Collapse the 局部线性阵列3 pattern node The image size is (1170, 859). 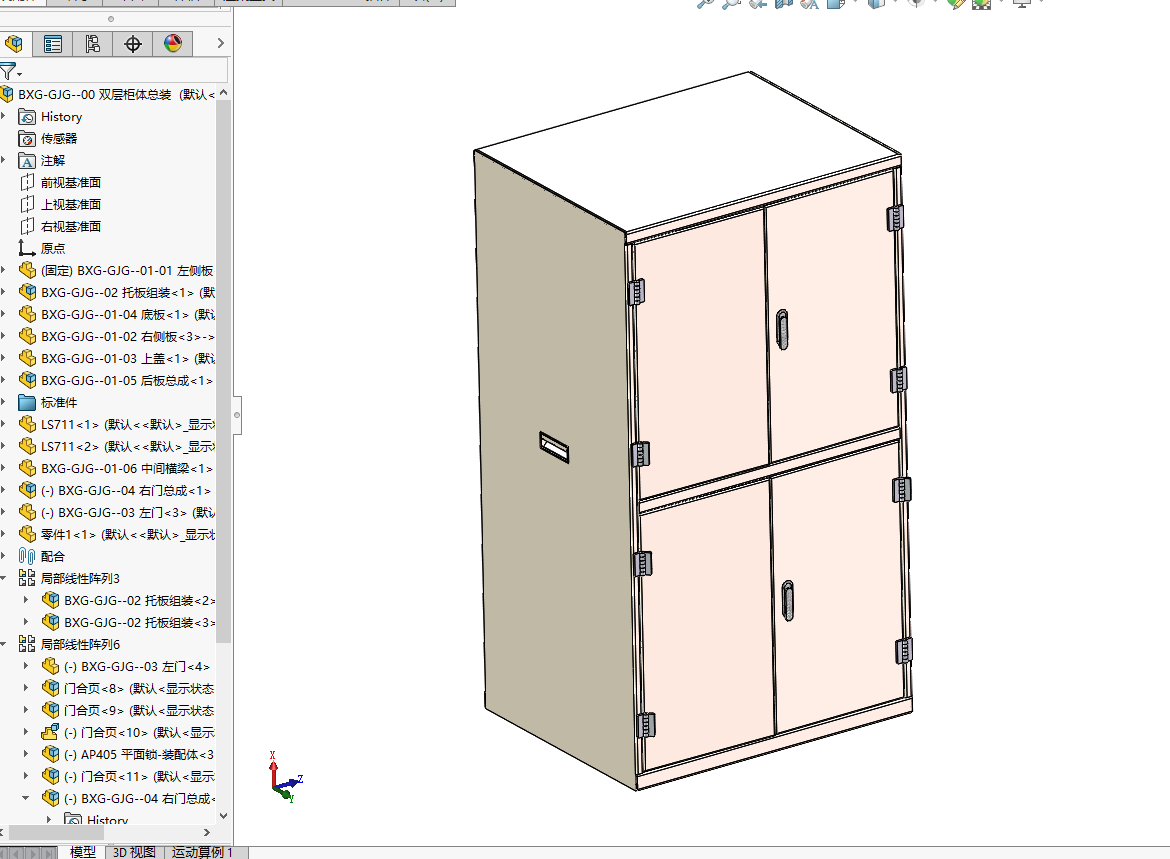(x=4, y=578)
